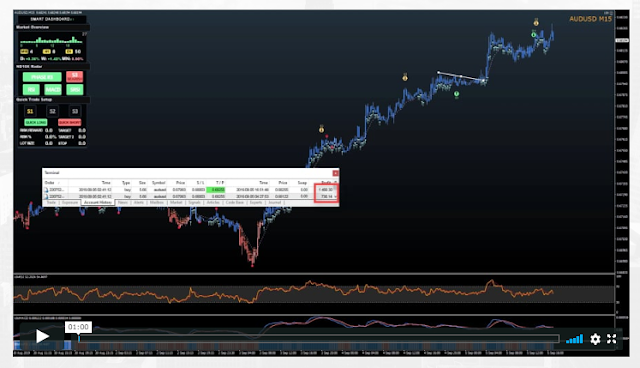
Task: Click the AUDUSD M15 chart label
Action: [590, 19]
